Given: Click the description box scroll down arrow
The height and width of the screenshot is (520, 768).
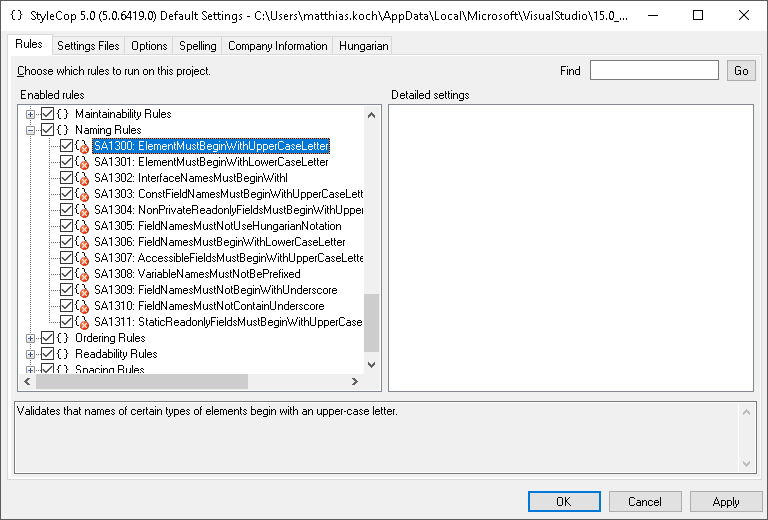Looking at the screenshot, I should click(x=746, y=463).
